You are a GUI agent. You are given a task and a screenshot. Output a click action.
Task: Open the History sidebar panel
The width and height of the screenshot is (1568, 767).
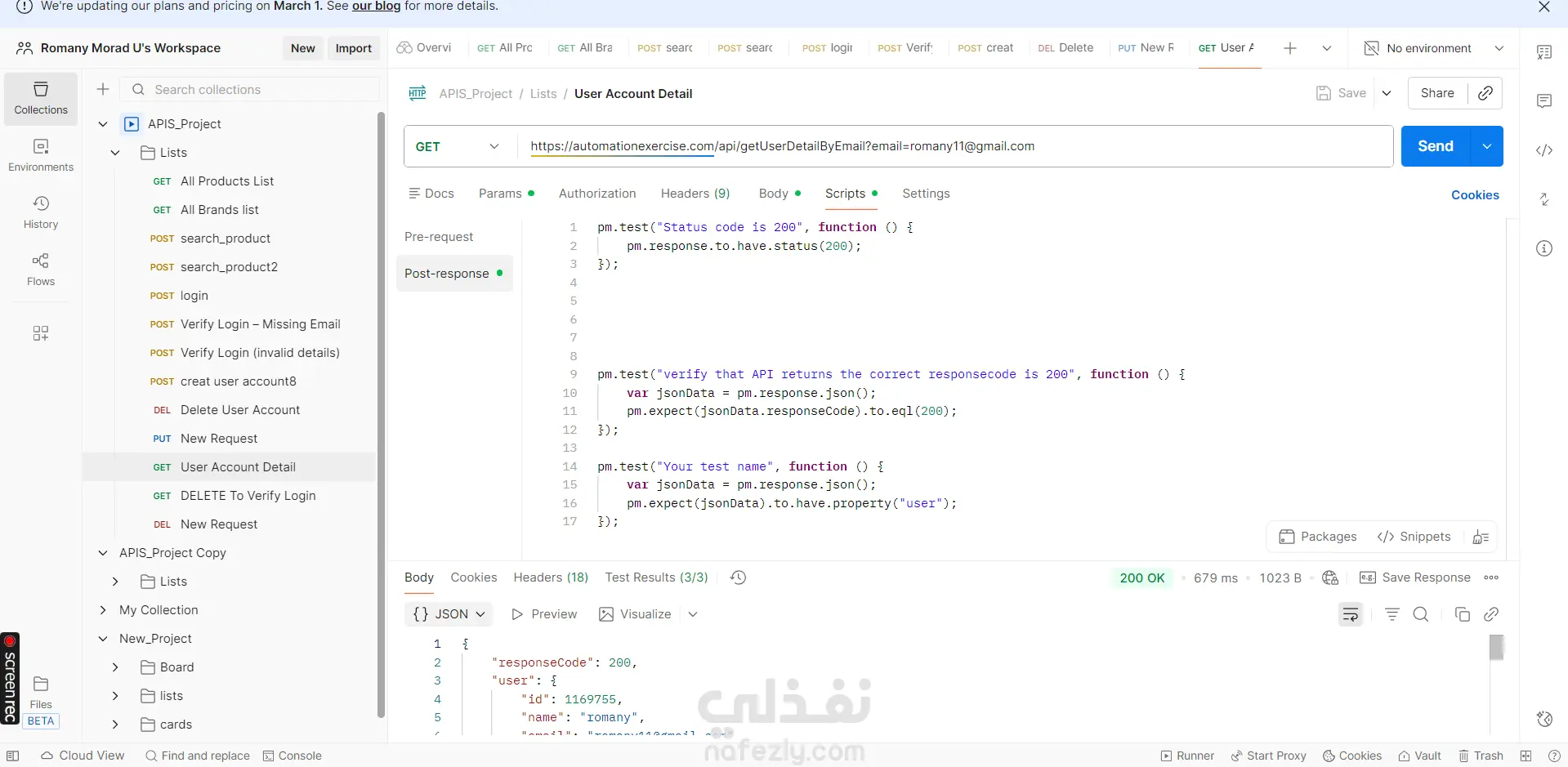(41, 212)
